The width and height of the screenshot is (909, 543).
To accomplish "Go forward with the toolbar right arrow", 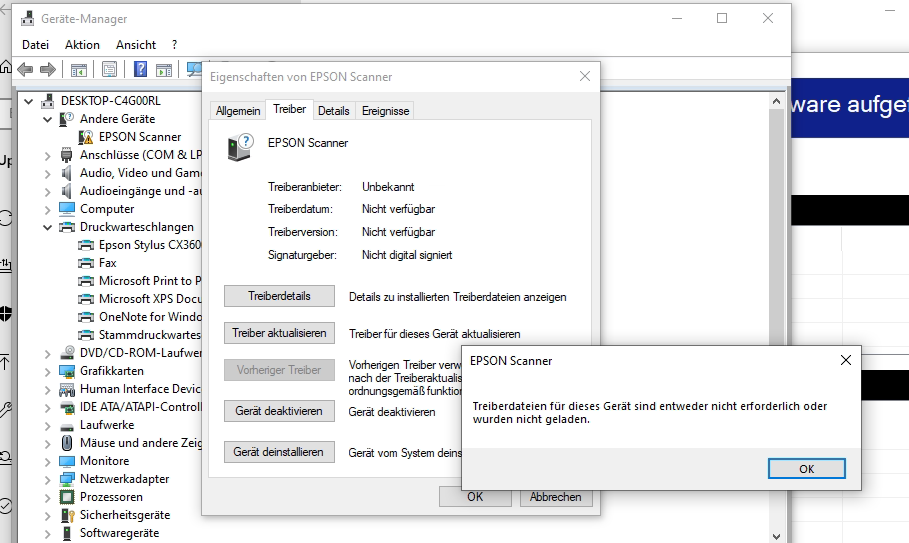I will tap(48, 70).
